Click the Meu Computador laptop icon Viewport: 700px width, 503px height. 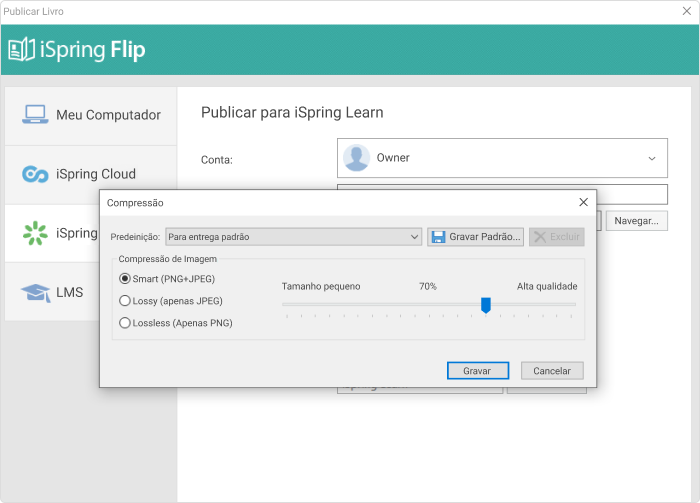tap(35, 115)
